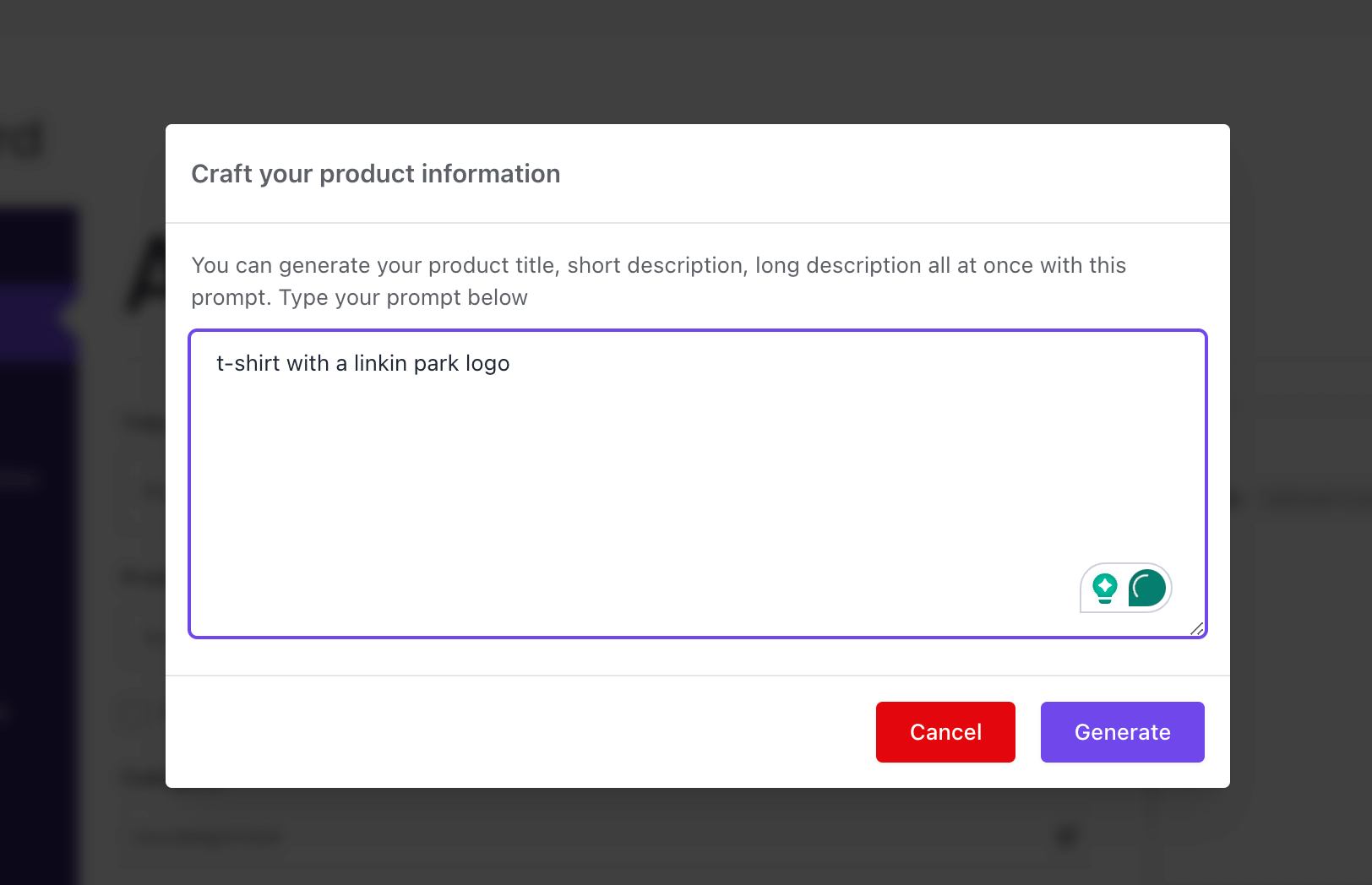The height and width of the screenshot is (885, 1372).
Task: Click the 'Type your prompt below' instruction text
Action: pyautogui.click(x=404, y=297)
